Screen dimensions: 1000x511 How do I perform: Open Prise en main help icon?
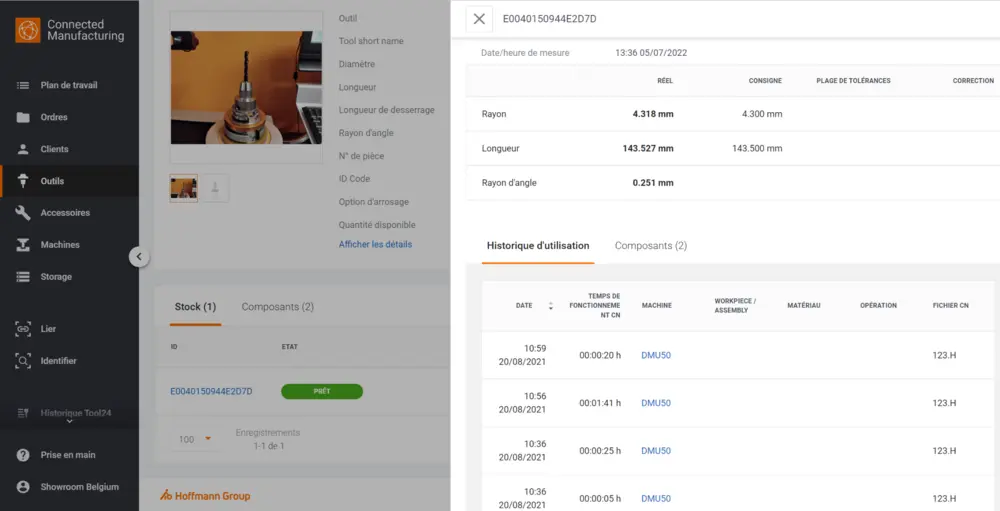click(23, 455)
